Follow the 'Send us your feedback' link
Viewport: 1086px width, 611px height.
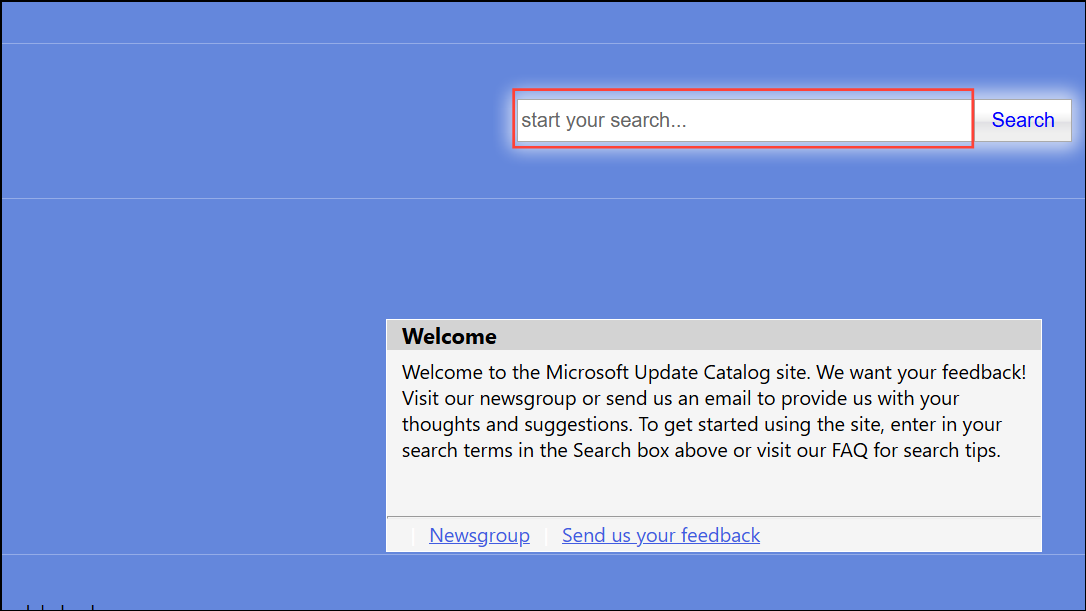(660, 535)
